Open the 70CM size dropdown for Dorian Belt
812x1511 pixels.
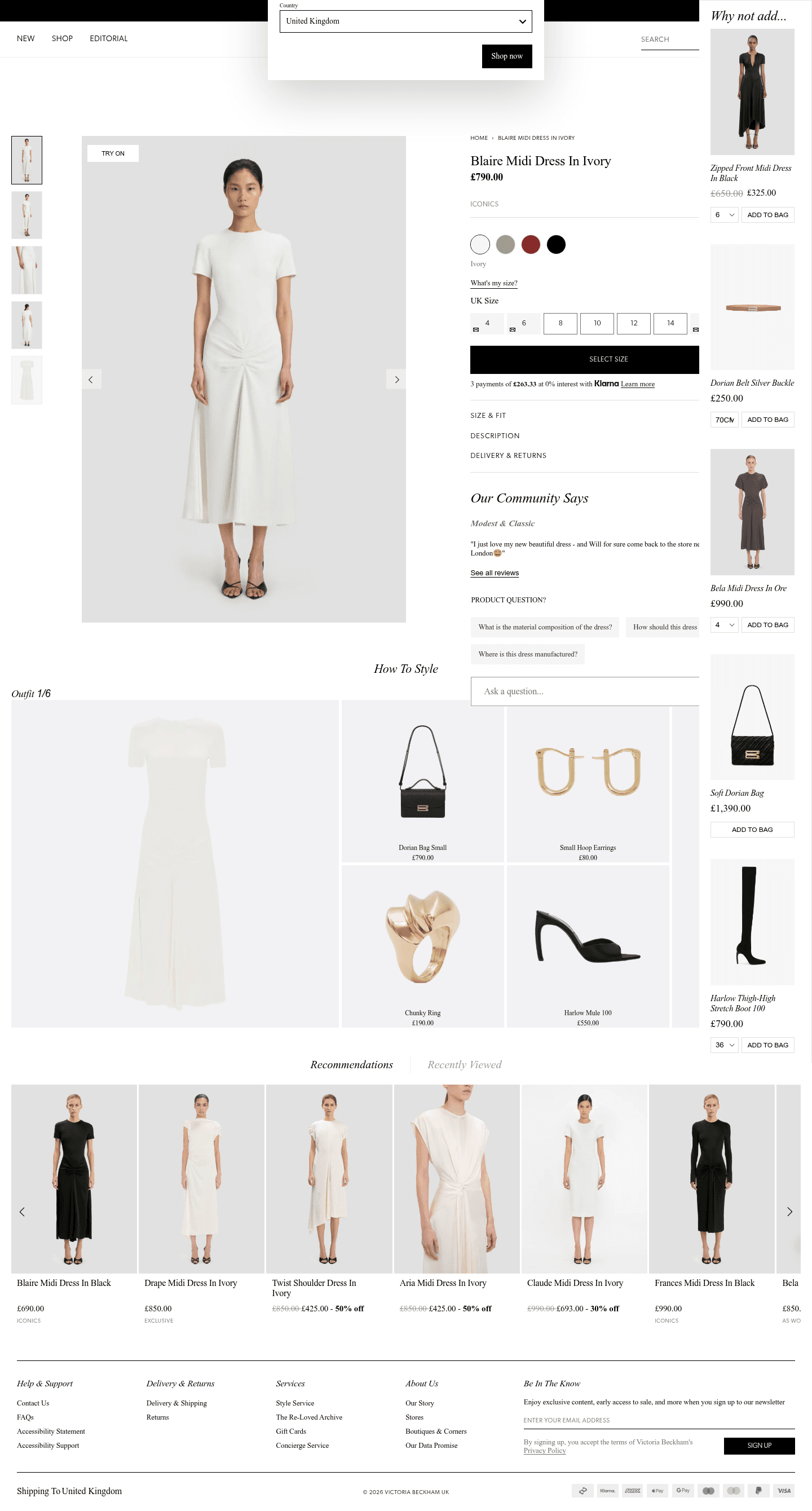tap(724, 420)
